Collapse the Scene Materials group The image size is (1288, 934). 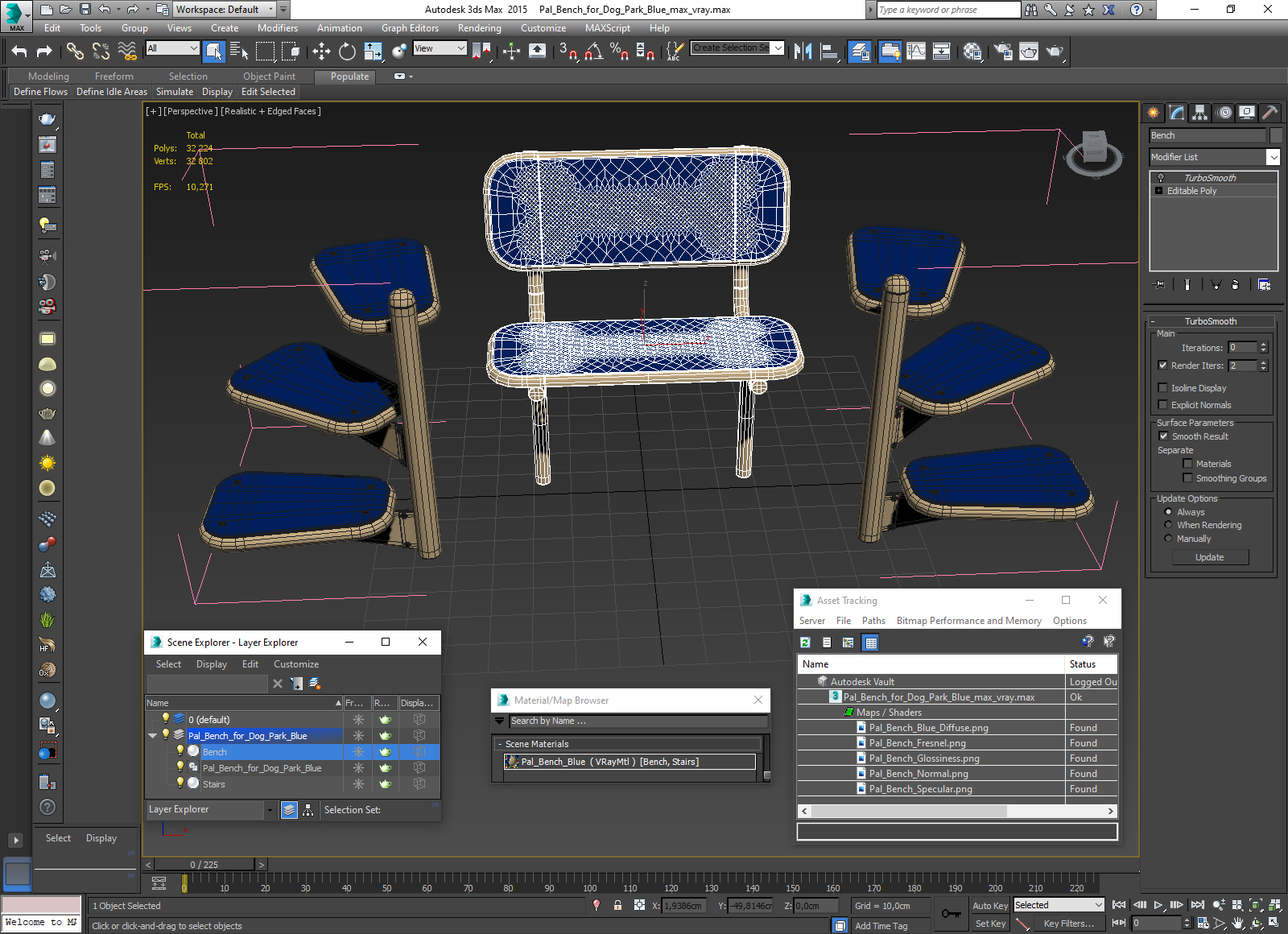[499, 744]
